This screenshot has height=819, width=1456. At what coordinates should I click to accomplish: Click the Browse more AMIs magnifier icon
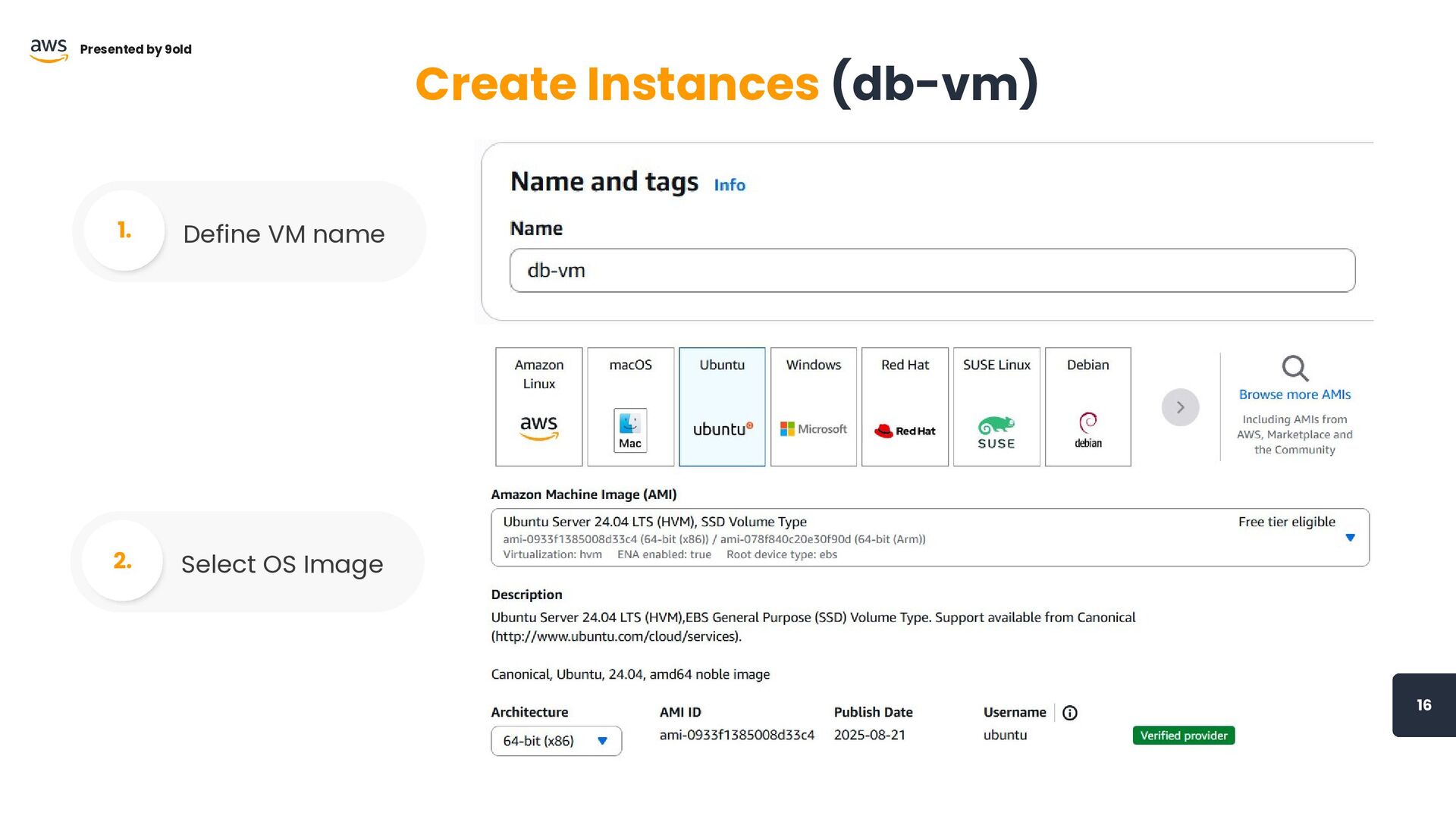[1294, 369]
